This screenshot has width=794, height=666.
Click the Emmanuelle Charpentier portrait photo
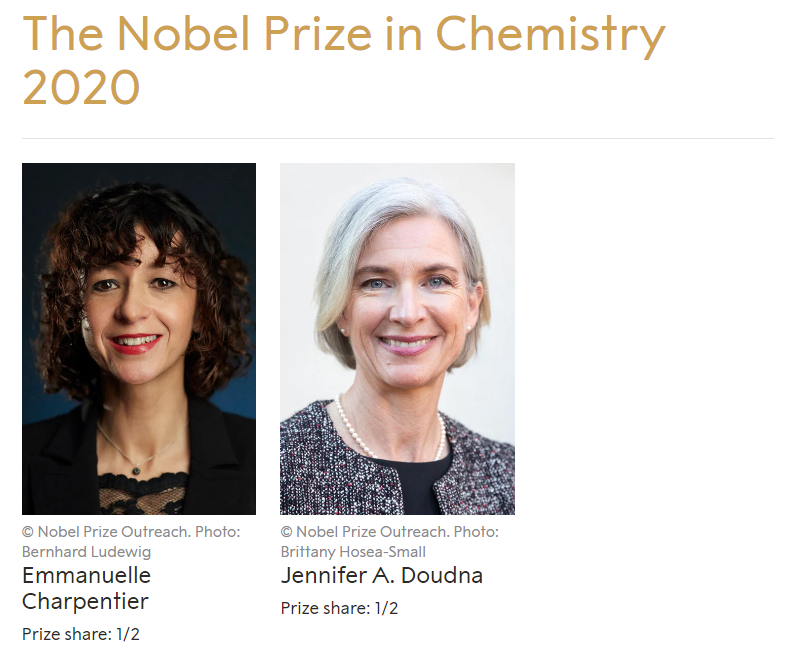click(x=138, y=338)
